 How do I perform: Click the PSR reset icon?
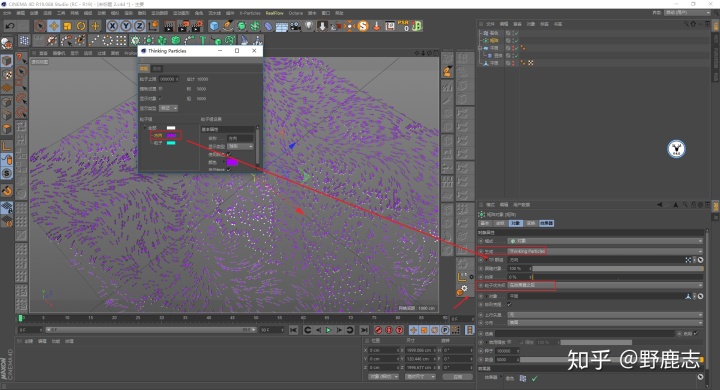[x=403, y=26]
